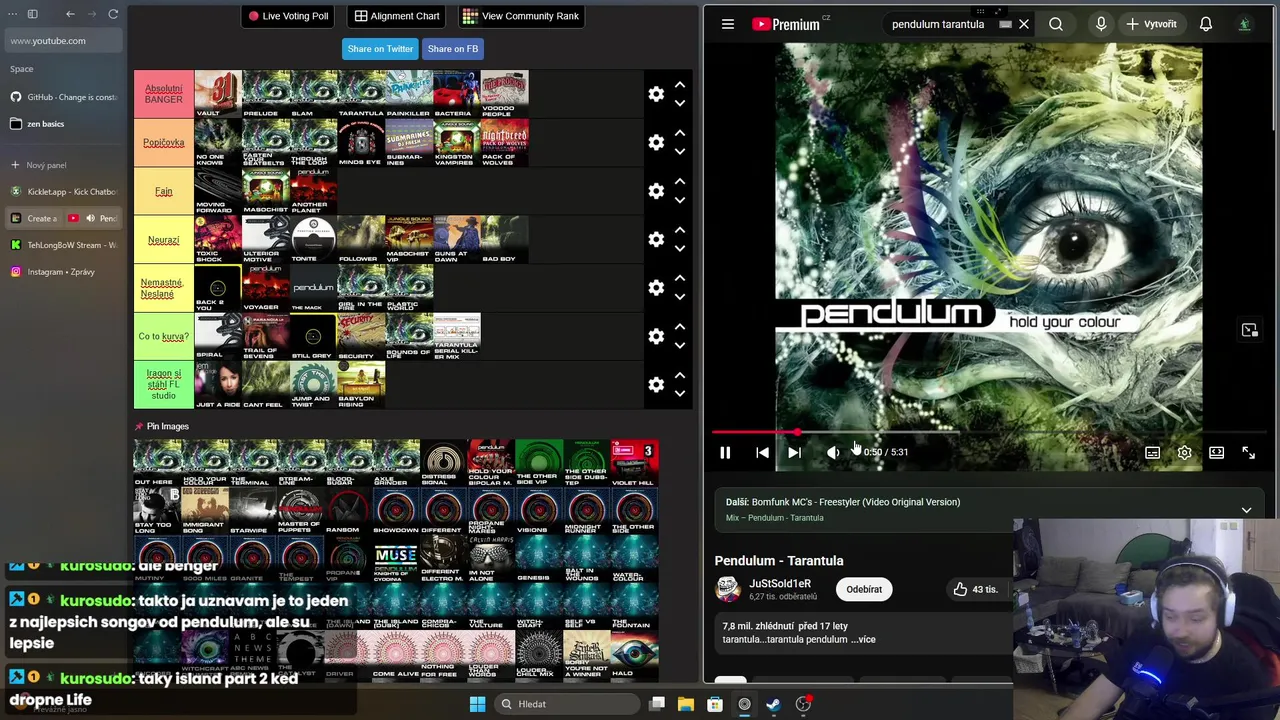This screenshot has width=1280, height=720.
Task: Toggle browser sidebar panel icon
Action: [x=32, y=14]
